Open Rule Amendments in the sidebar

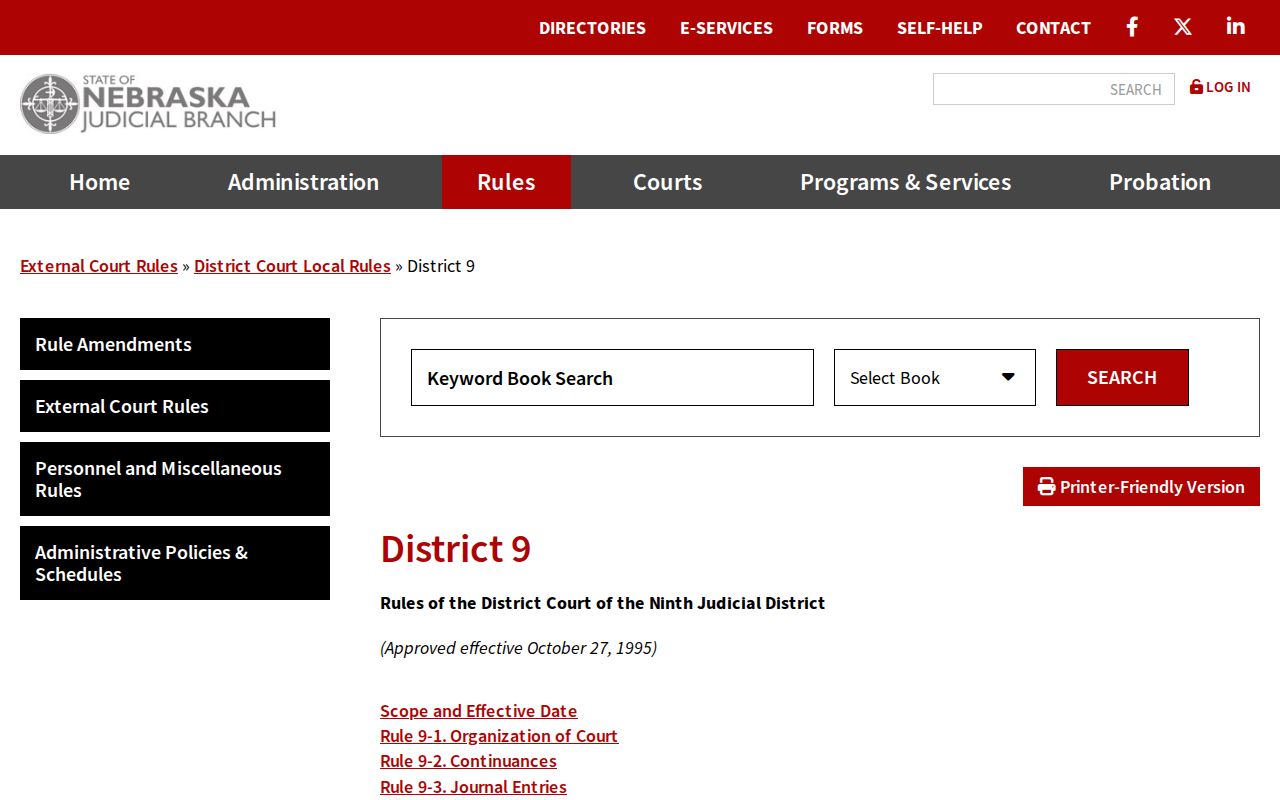(x=175, y=344)
